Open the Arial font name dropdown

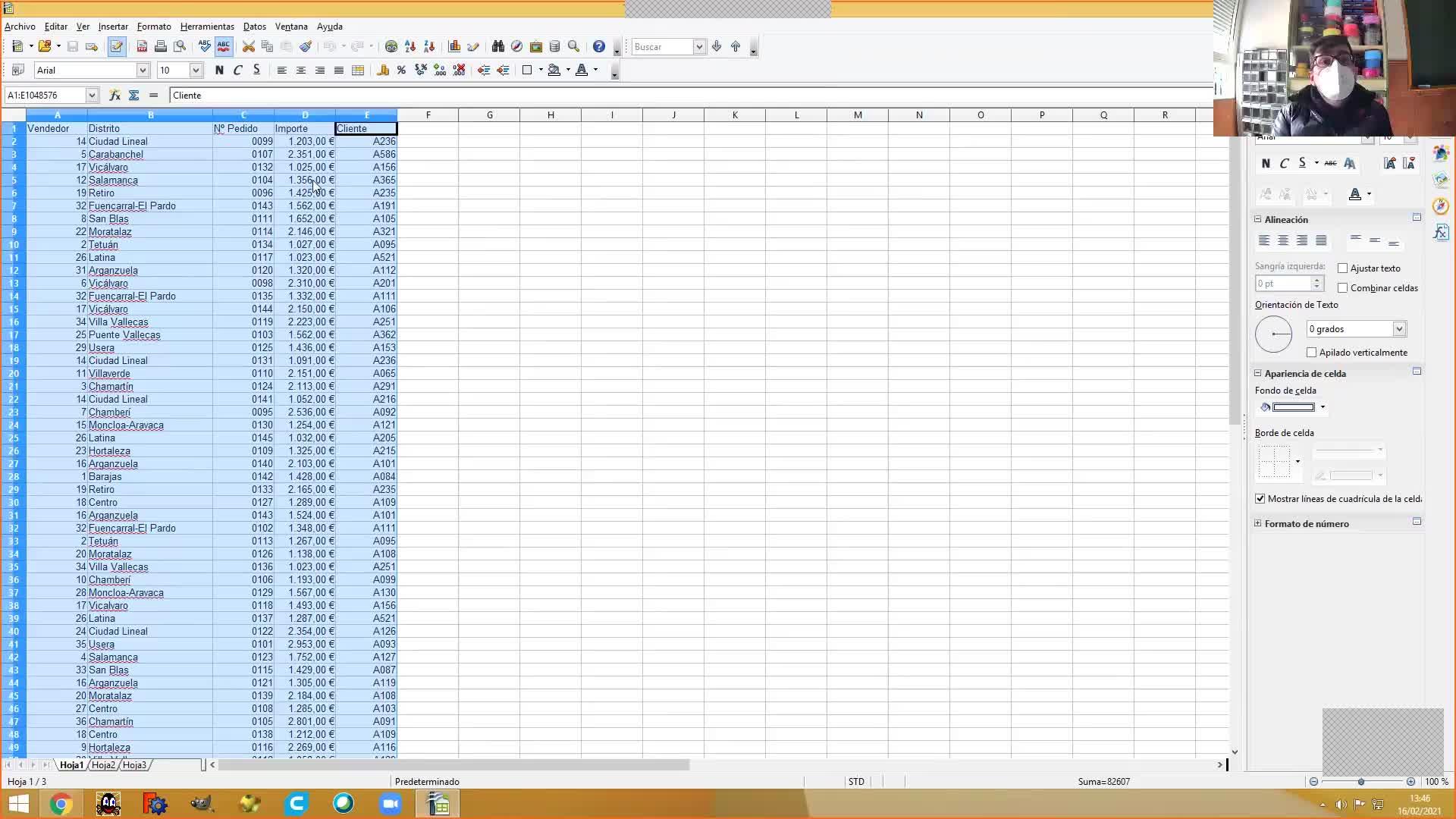[142, 71]
